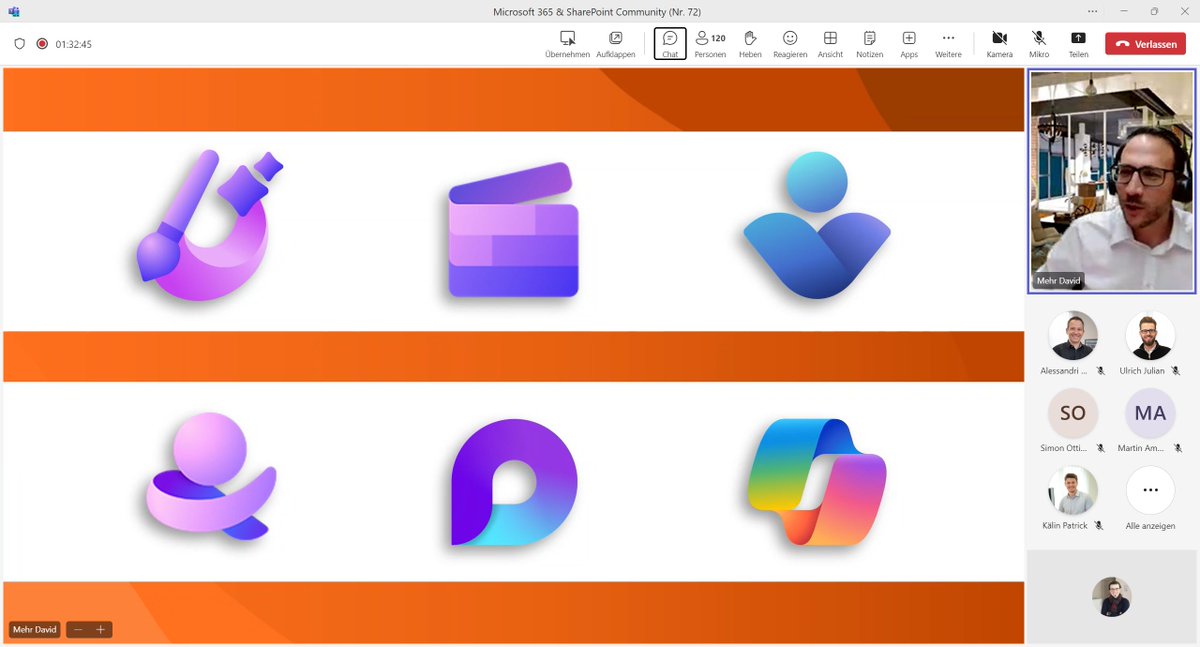Click the red recording indicator icon
Viewport: 1200px width, 647px height.
pos(42,44)
